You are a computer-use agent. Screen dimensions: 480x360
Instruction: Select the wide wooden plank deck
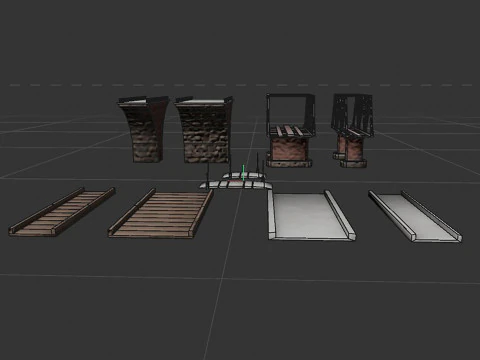pyautogui.click(x=161, y=214)
